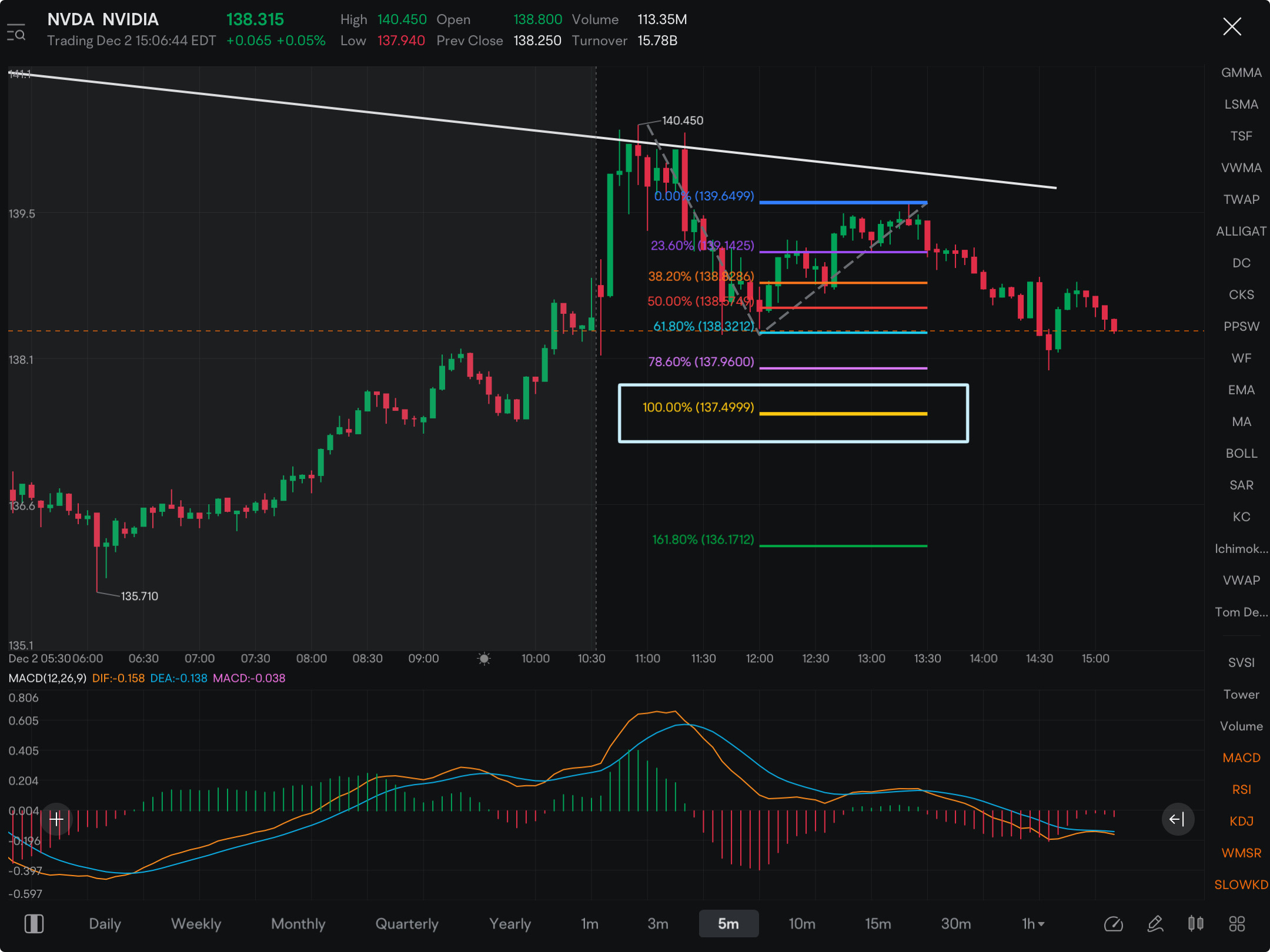Select the 3m interval
Viewport: 1270px width, 952px height.
(658, 924)
